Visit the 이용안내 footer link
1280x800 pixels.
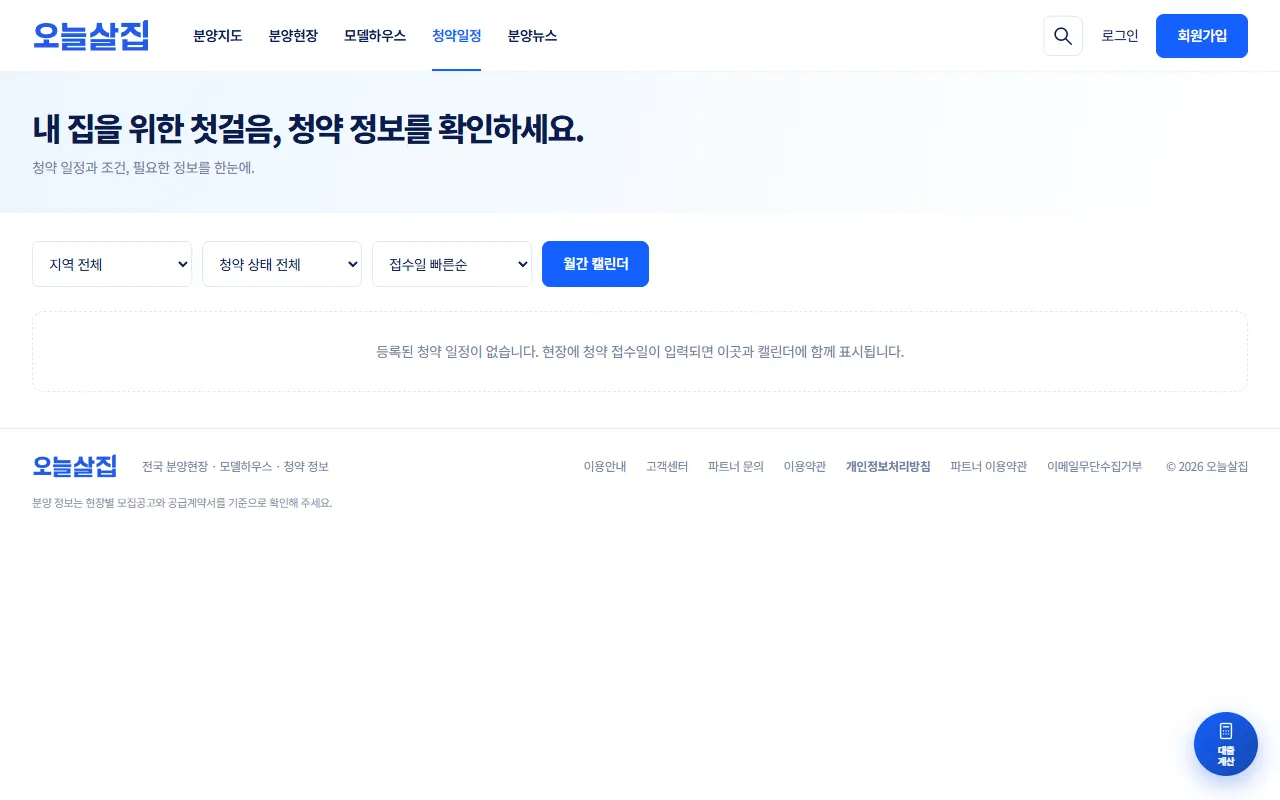coord(605,467)
